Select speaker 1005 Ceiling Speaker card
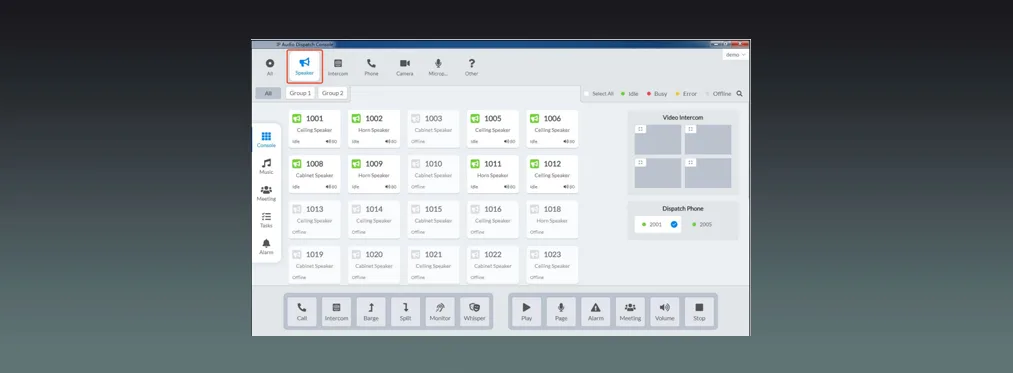1013x373 pixels. point(493,129)
